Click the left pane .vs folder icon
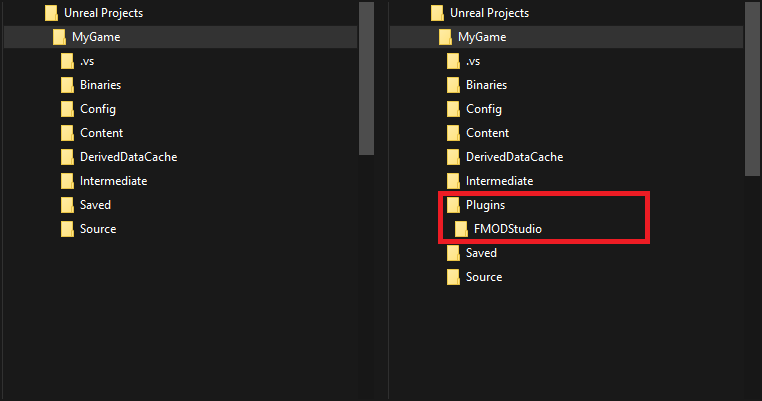Screen dimensions: 762x401 coord(67,61)
